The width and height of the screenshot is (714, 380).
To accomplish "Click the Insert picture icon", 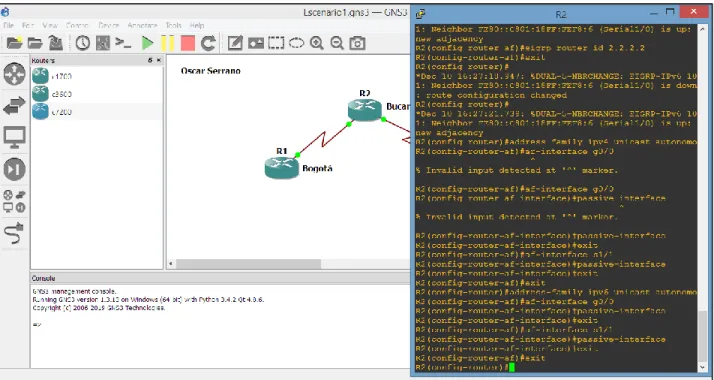I will click(255, 43).
